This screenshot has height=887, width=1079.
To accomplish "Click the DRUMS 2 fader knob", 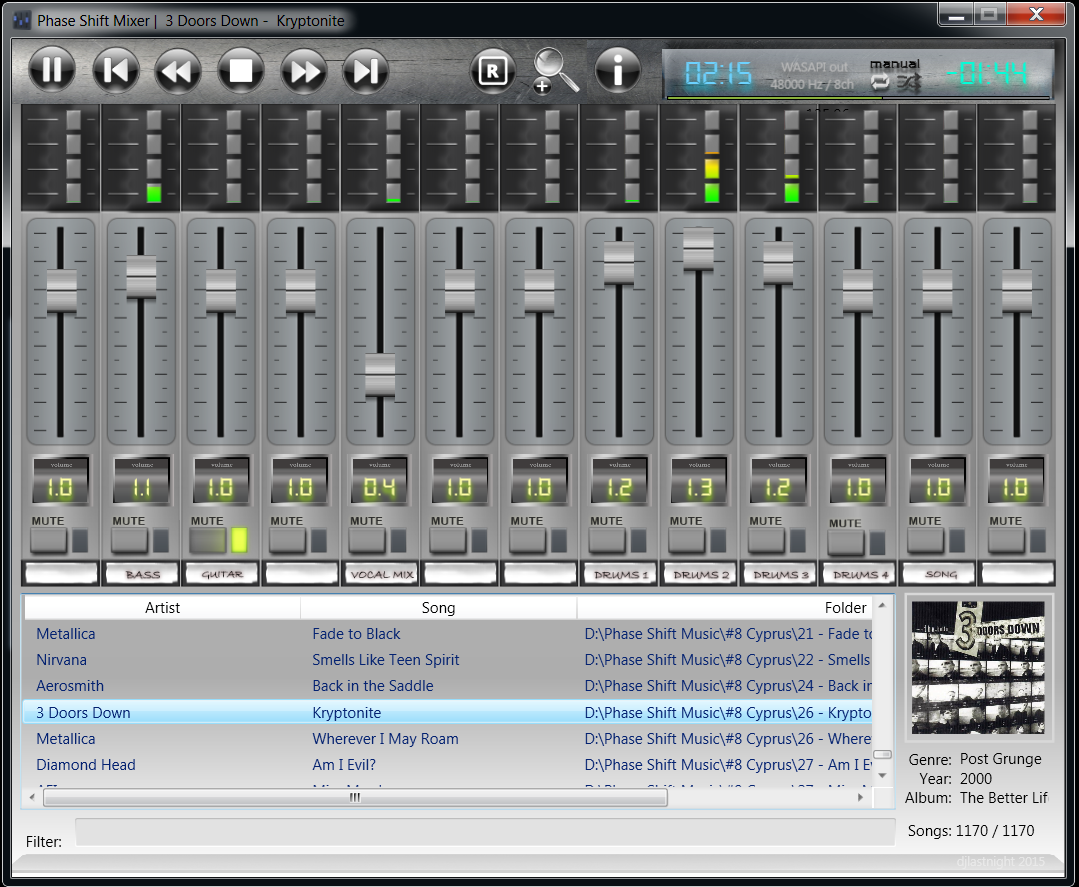I will pos(698,248).
